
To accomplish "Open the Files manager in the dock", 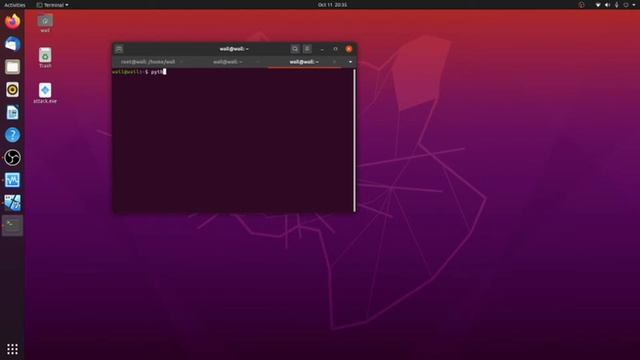I will [x=12, y=67].
